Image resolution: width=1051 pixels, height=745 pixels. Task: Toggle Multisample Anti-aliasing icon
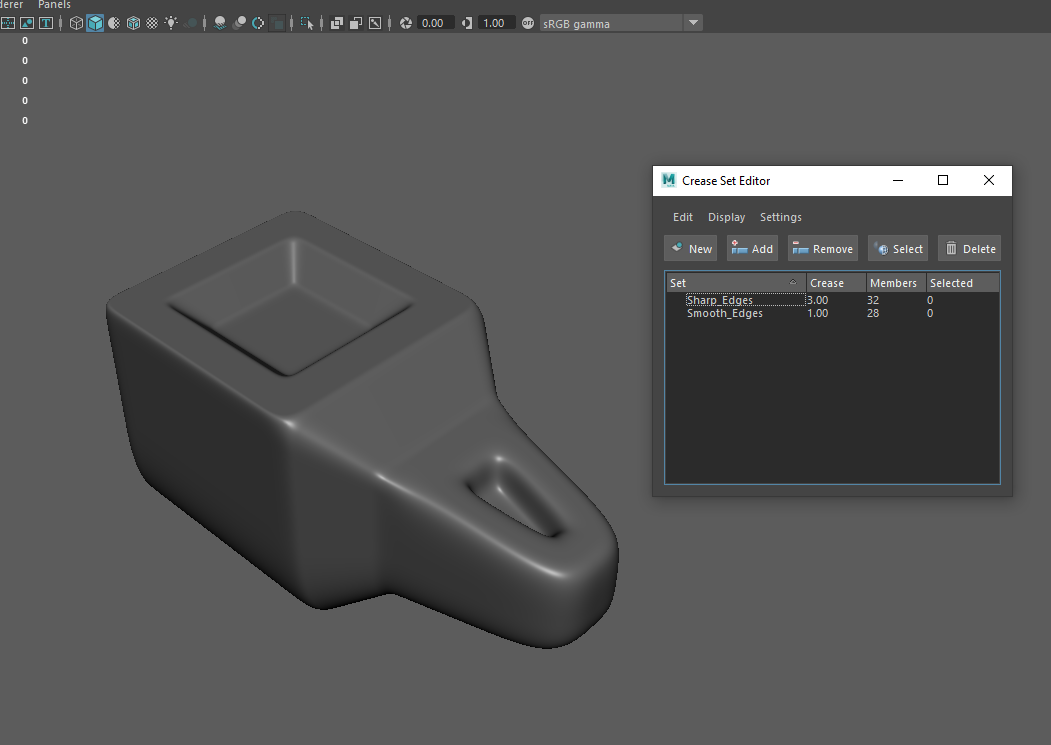pos(258,23)
